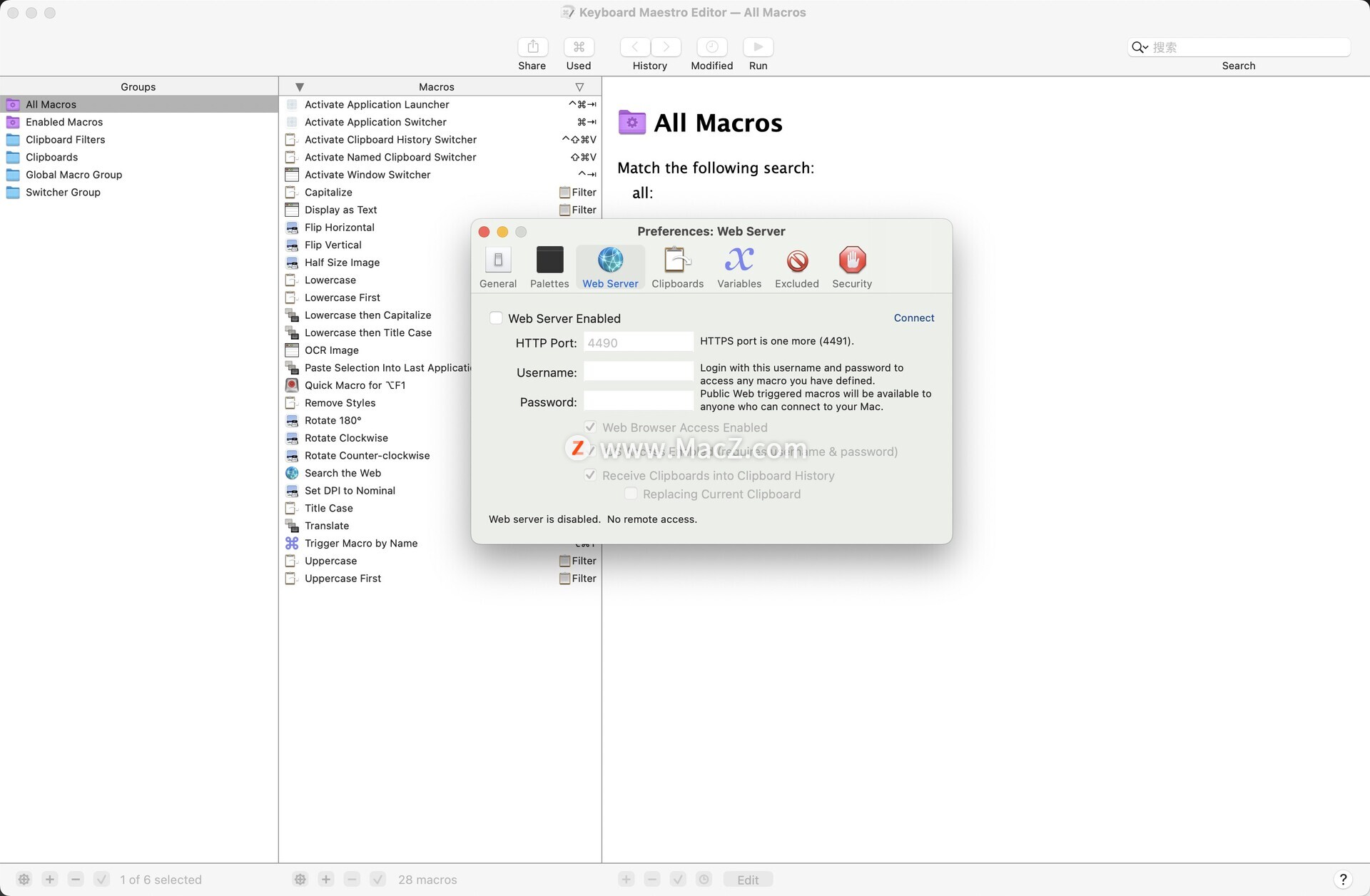Click the OCR Image macro icon
The image size is (1370, 896).
(292, 350)
